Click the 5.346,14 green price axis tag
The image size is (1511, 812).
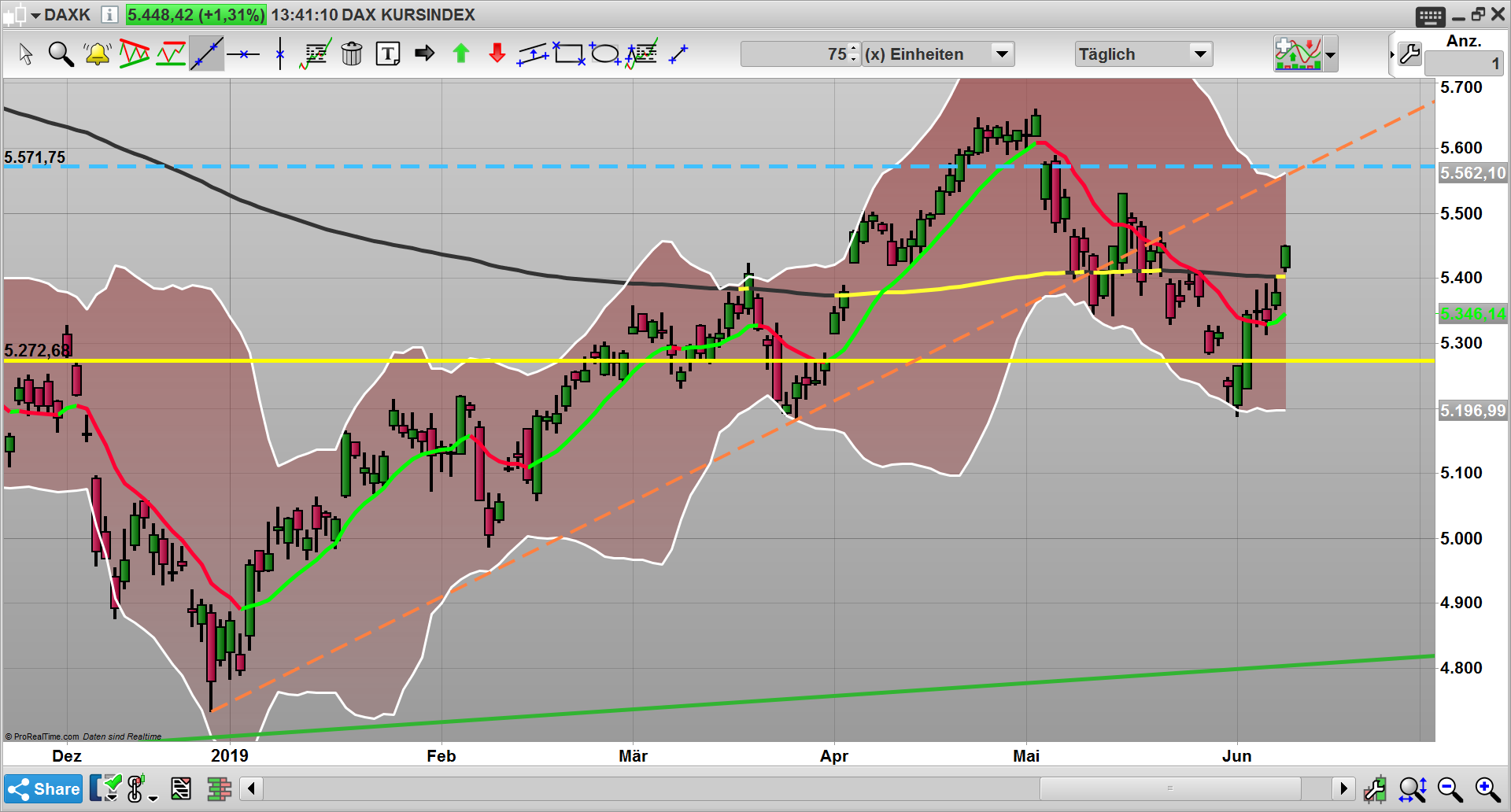point(1472,314)
